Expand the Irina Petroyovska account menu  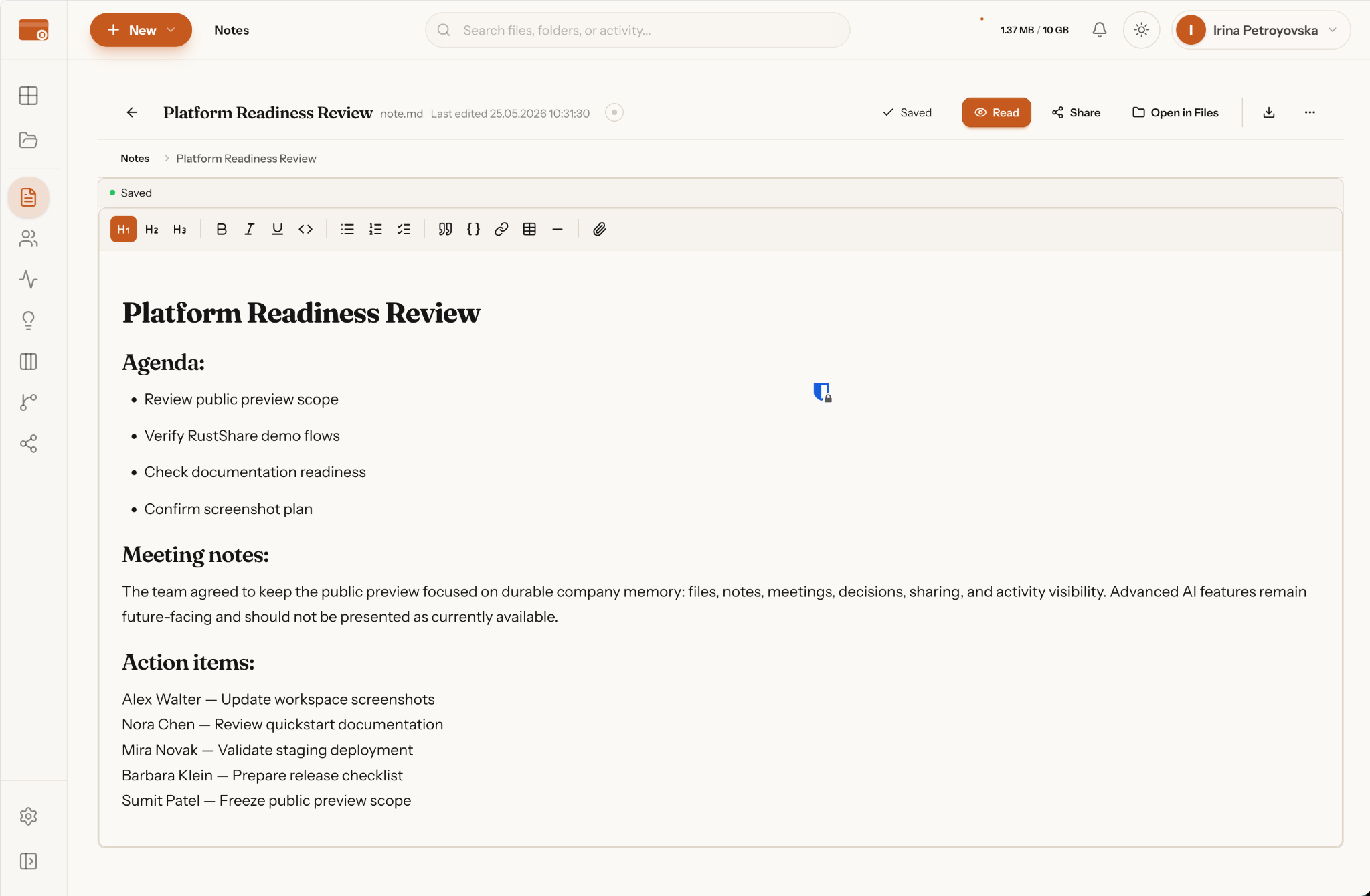[x=1261, y=30]
